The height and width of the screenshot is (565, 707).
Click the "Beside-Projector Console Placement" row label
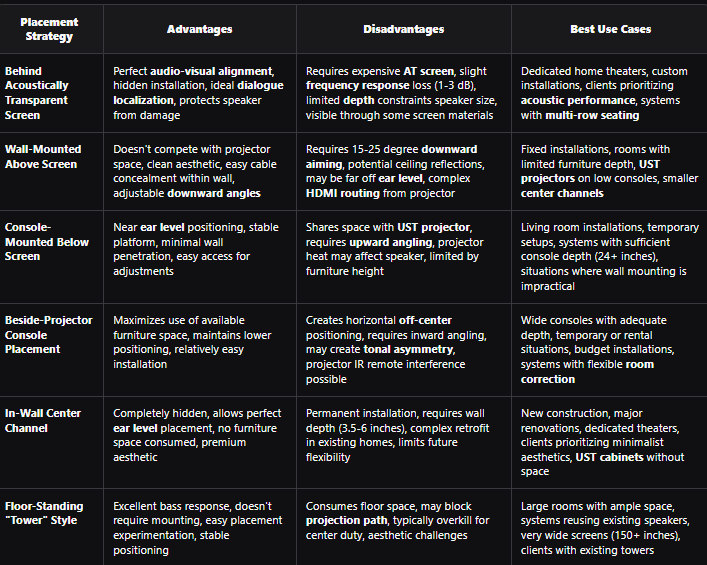point(48,335)
